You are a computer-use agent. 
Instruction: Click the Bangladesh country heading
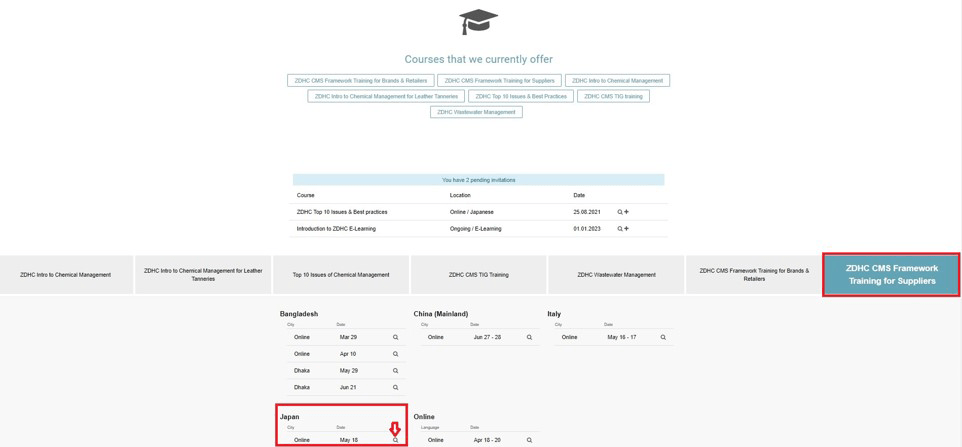[299, 314]
